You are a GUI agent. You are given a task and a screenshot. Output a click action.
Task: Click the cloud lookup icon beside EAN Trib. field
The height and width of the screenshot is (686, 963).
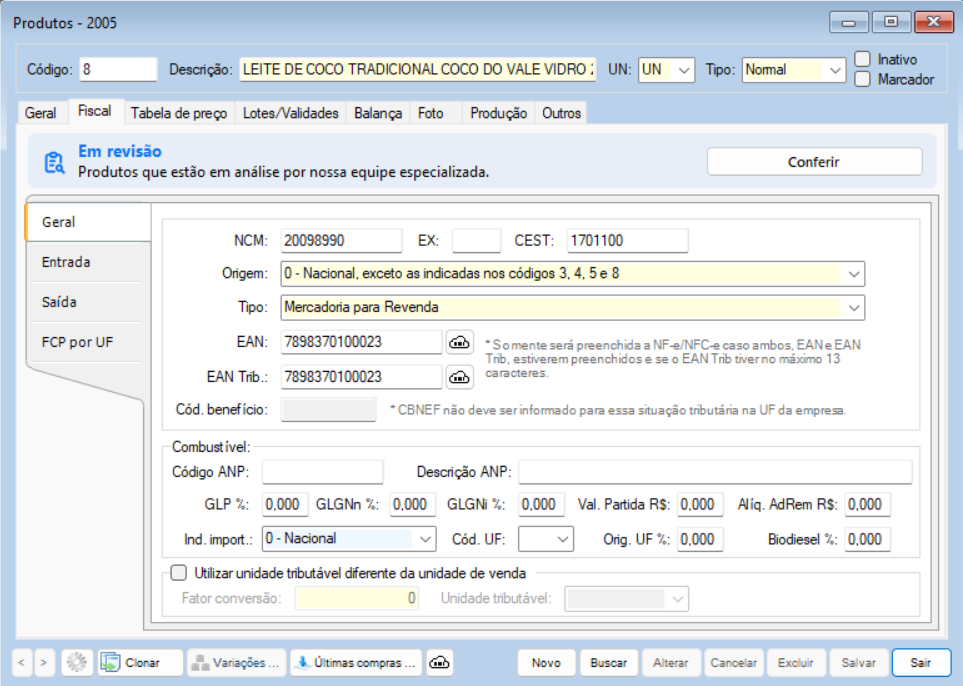tap(459, 377)
